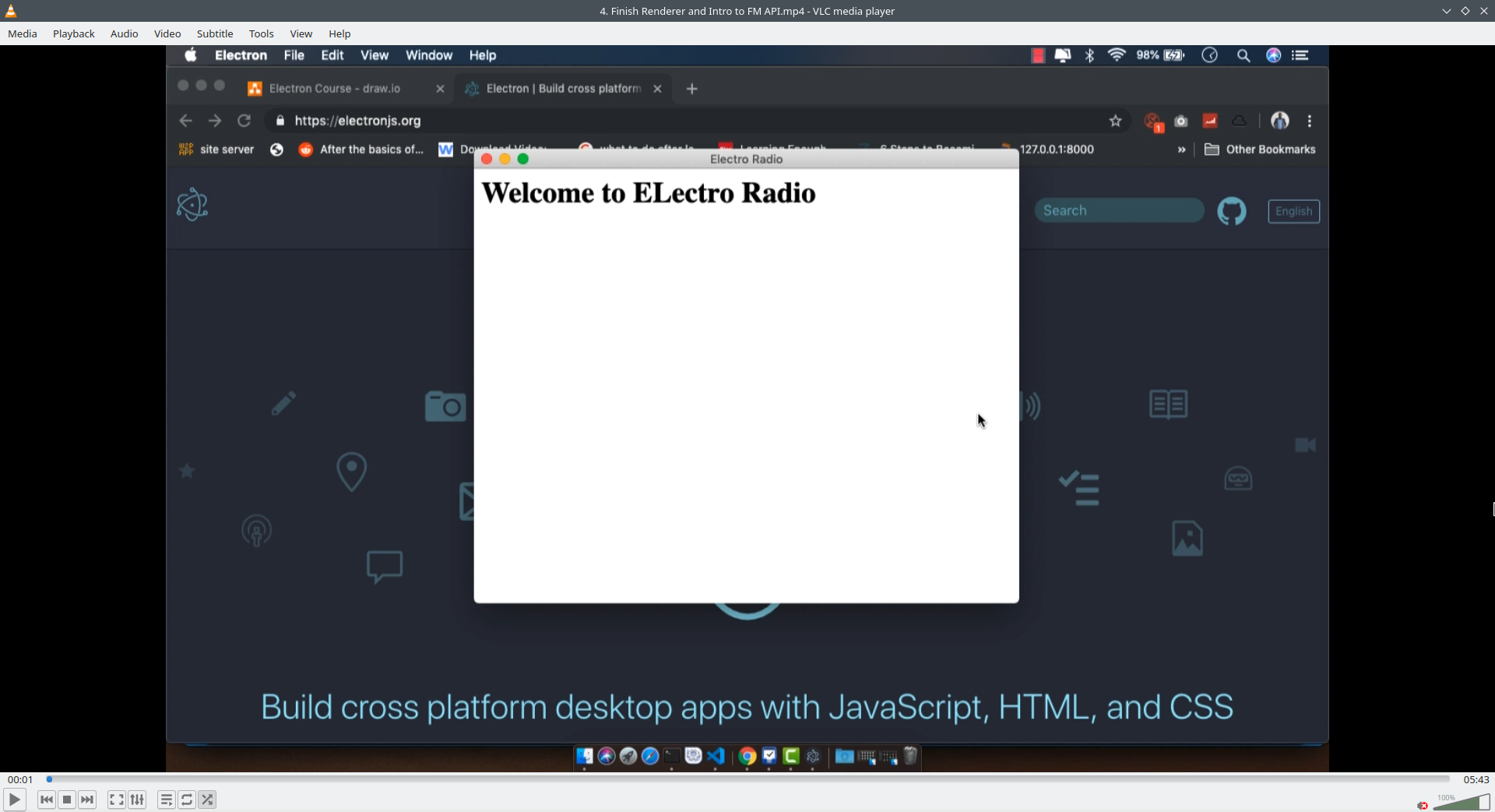This screenshot has height=812, width=1495.
Task: Open the Trash in the Dock
Action: (910, 756)
